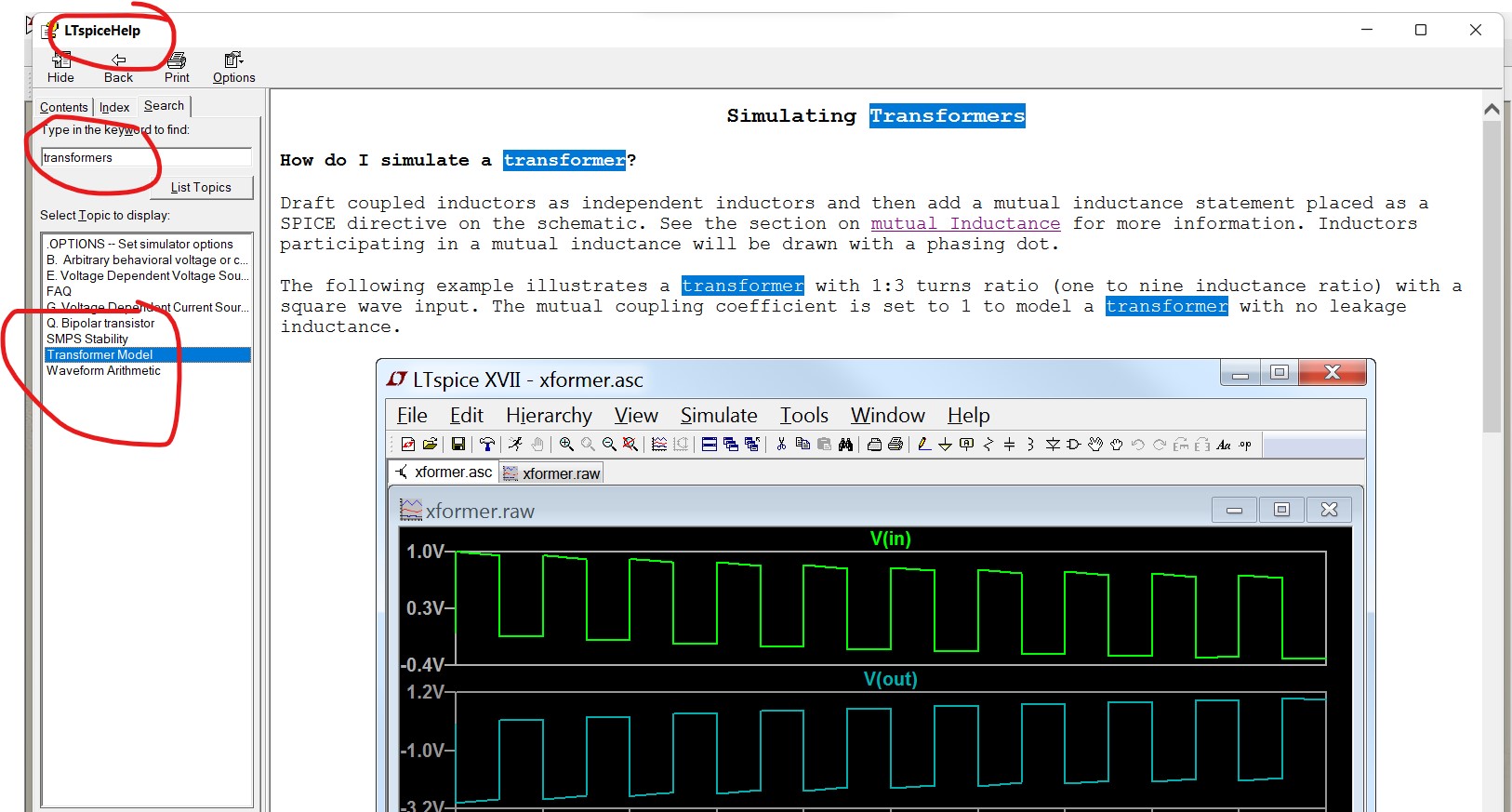Select G. Voltage Dependent Current Source topic
This screenshot has width=1512, height=812.
pos(148,307)
